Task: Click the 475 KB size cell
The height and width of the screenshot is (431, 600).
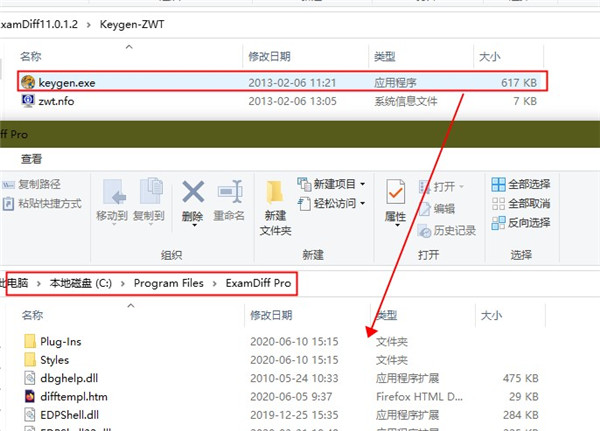Action: click(x=520, y=378)
